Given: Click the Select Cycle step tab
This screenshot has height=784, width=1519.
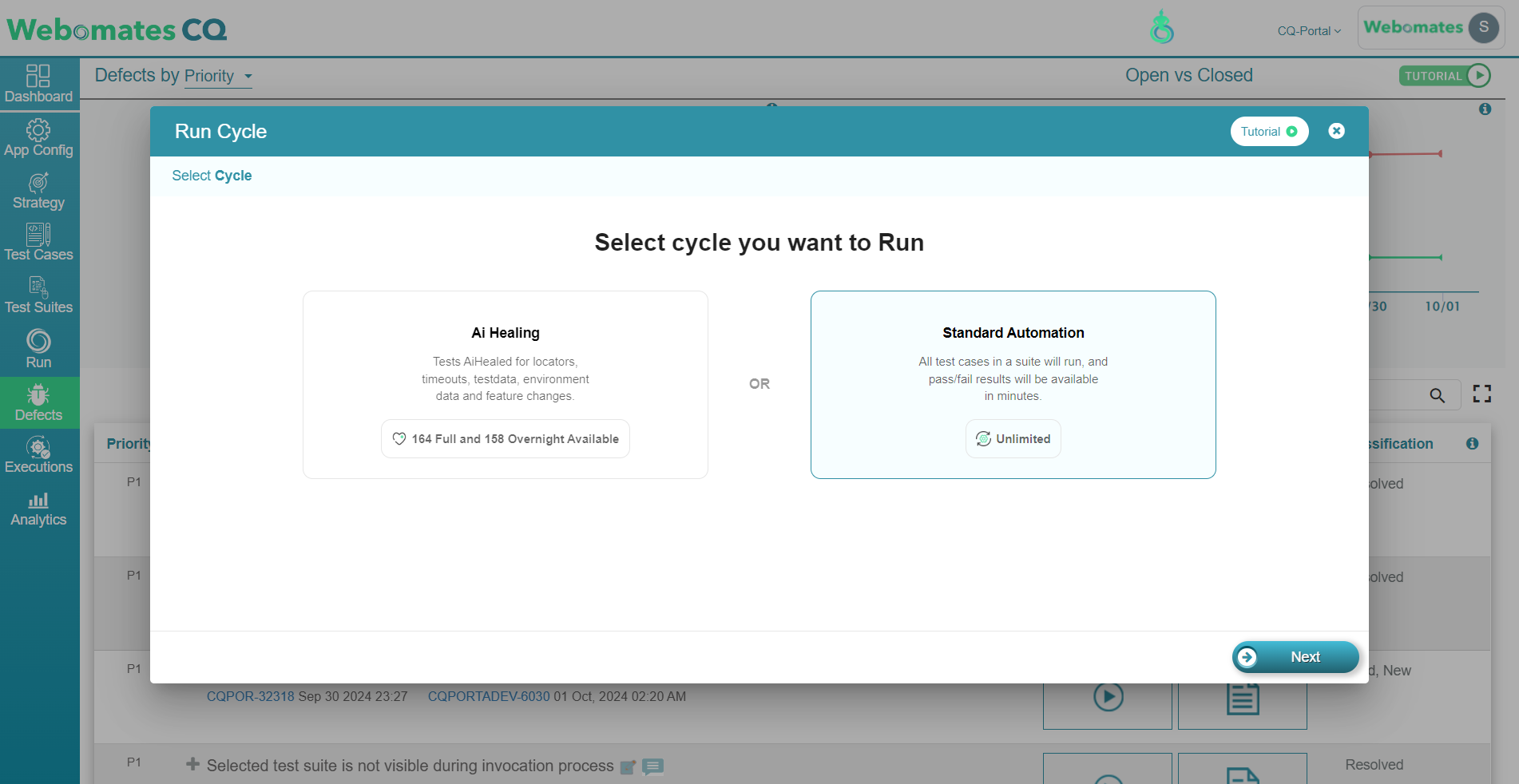Looking at the screenshot, I should [212, 176].
